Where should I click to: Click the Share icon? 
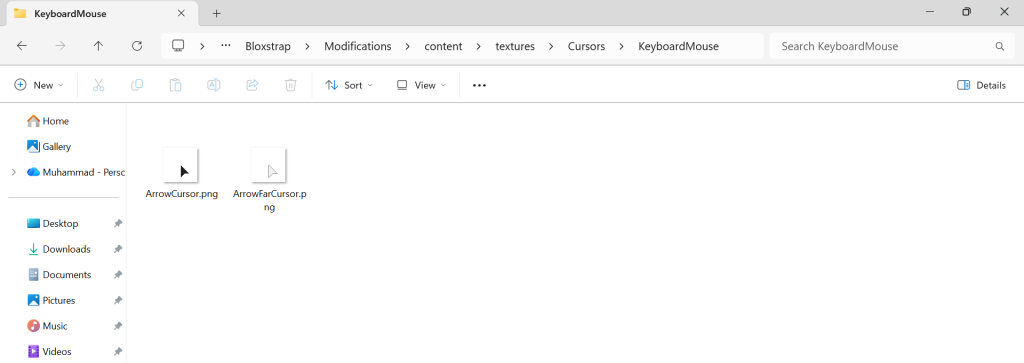pos(252,85)
